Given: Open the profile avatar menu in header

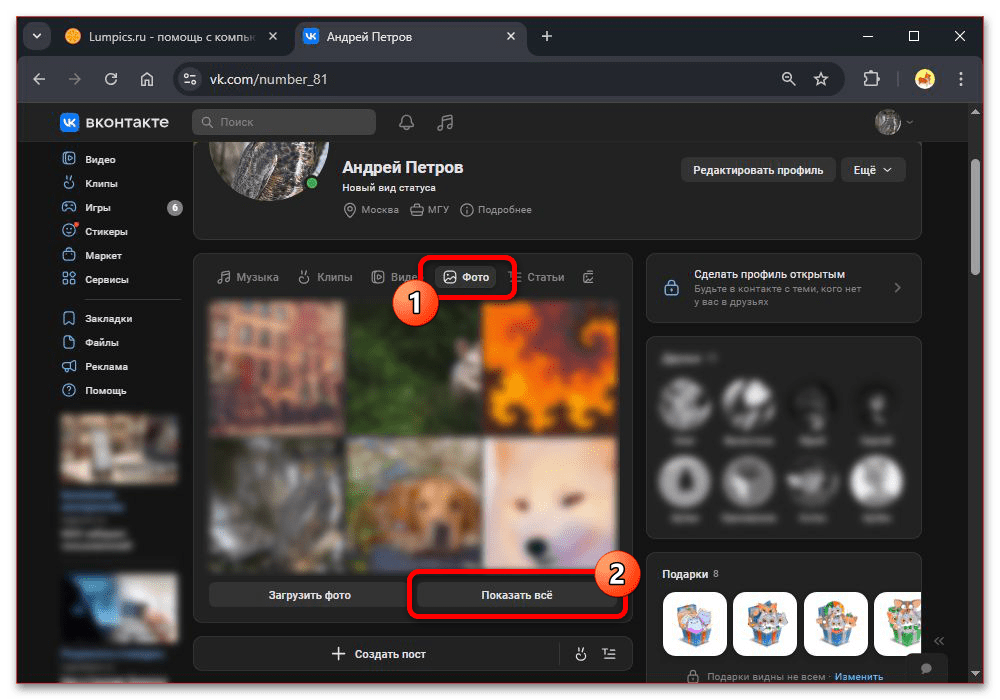Looking at the screenshot, I should click(x=893, y=122).
